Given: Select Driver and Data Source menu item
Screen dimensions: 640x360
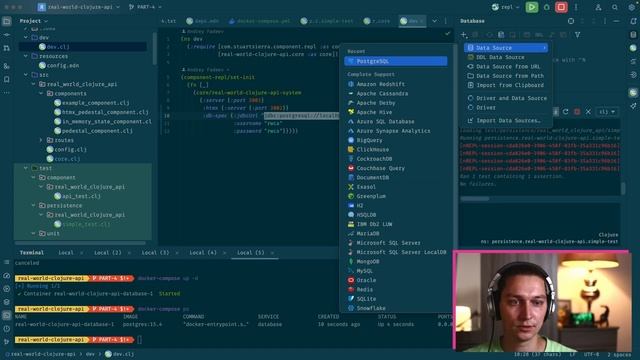Looking at the screenshot, I should [506, 98].
